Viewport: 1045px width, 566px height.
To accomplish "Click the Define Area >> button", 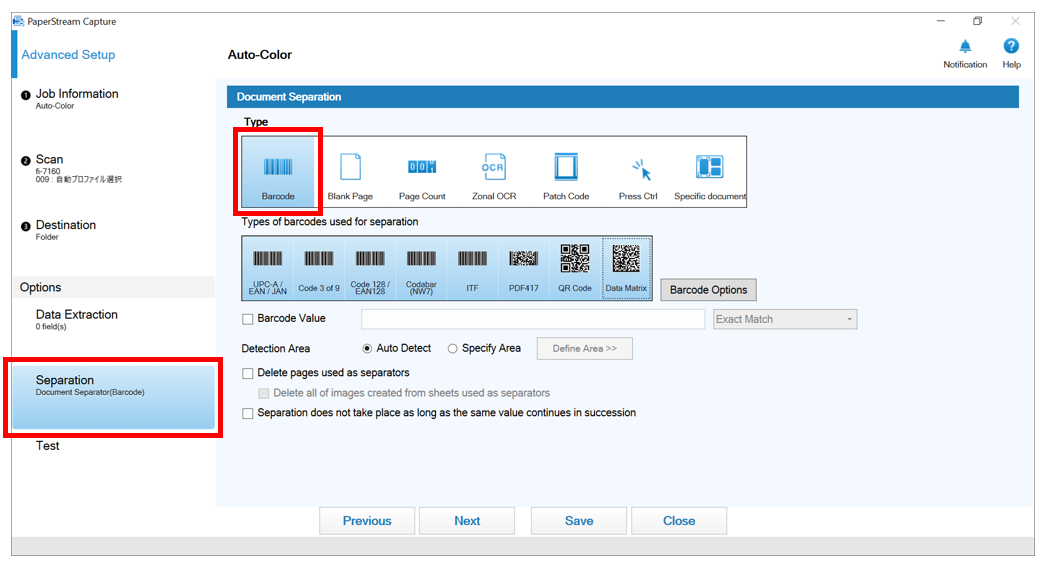I will click(x=584, y=349).
